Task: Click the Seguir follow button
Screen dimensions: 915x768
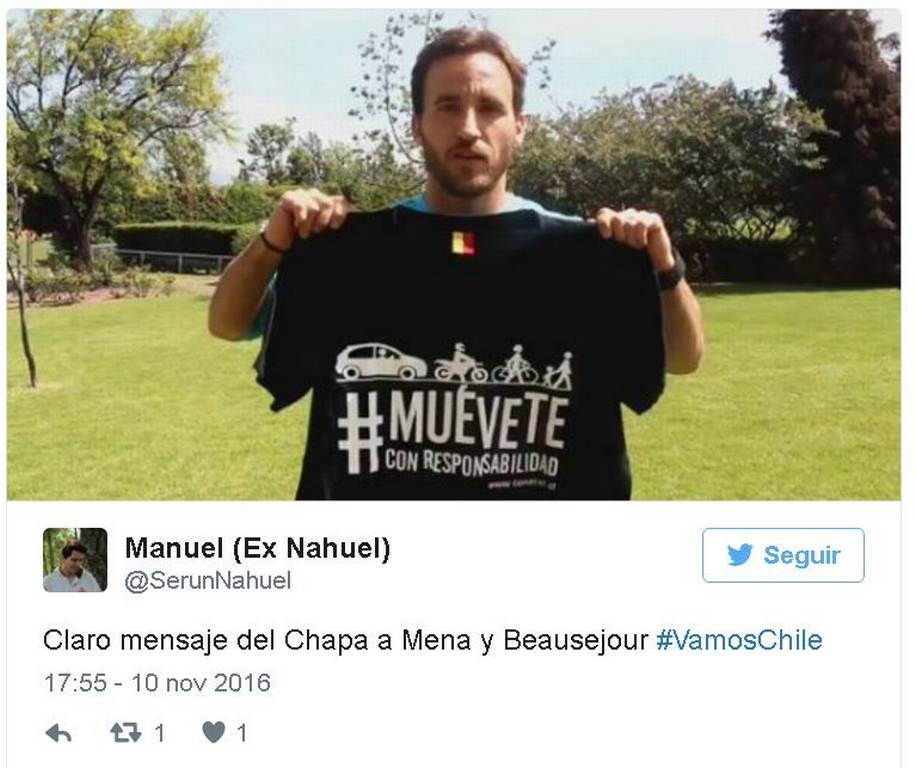Action: (783, 555)
